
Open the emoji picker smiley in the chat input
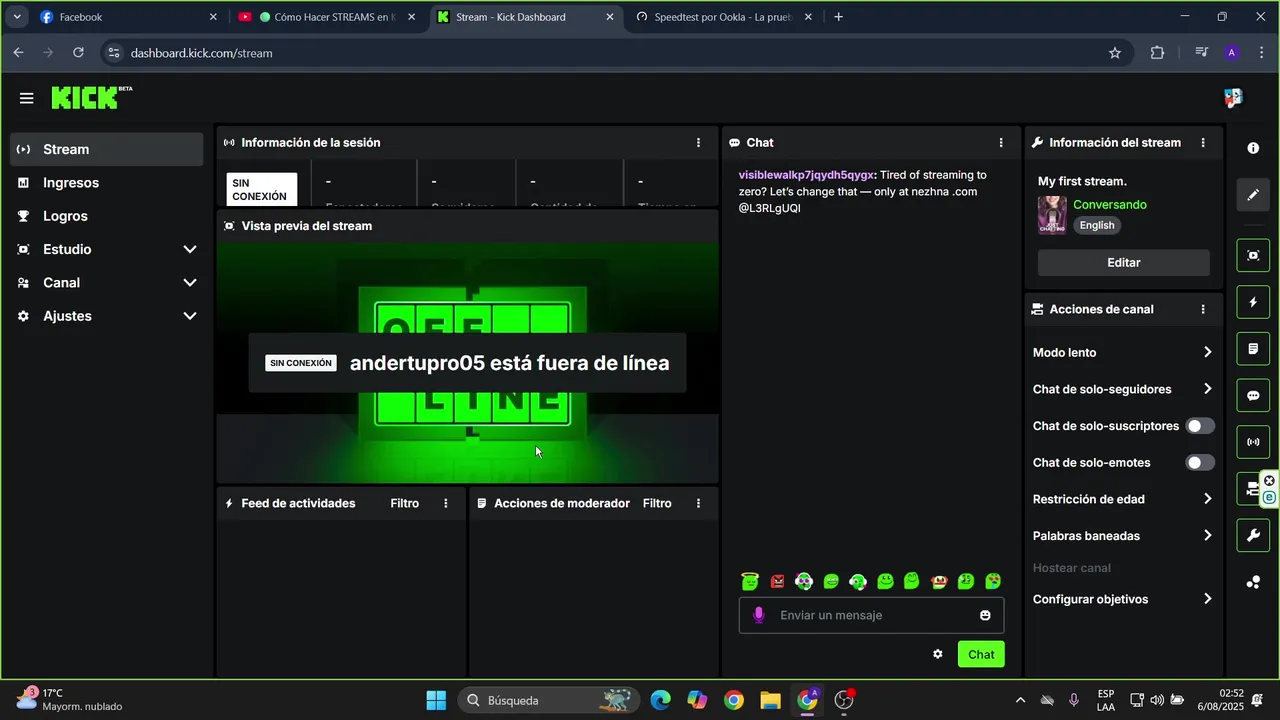click(x=985, y=615)
